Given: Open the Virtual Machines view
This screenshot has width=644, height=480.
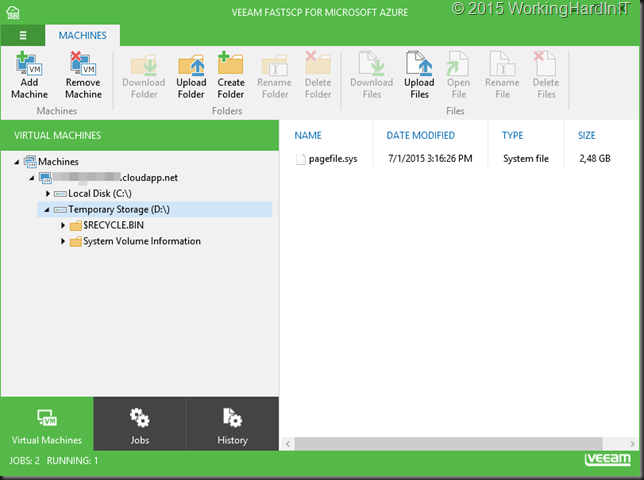Looking at the screenshot, I should point(47,424).
